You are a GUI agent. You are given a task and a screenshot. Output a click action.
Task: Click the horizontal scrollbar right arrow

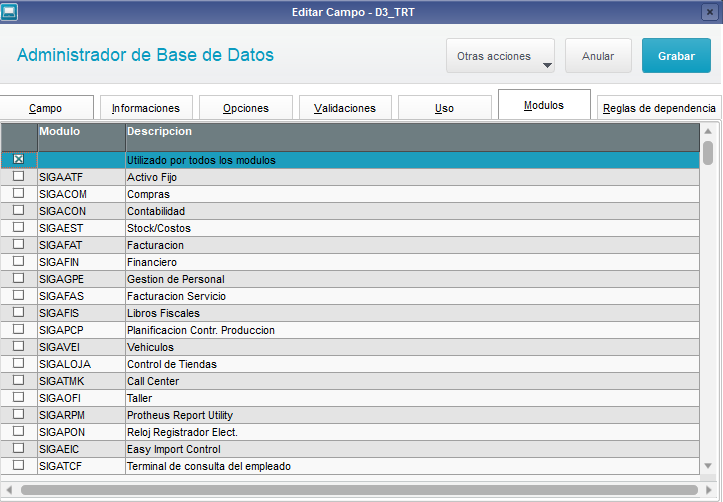coord(709,490)
